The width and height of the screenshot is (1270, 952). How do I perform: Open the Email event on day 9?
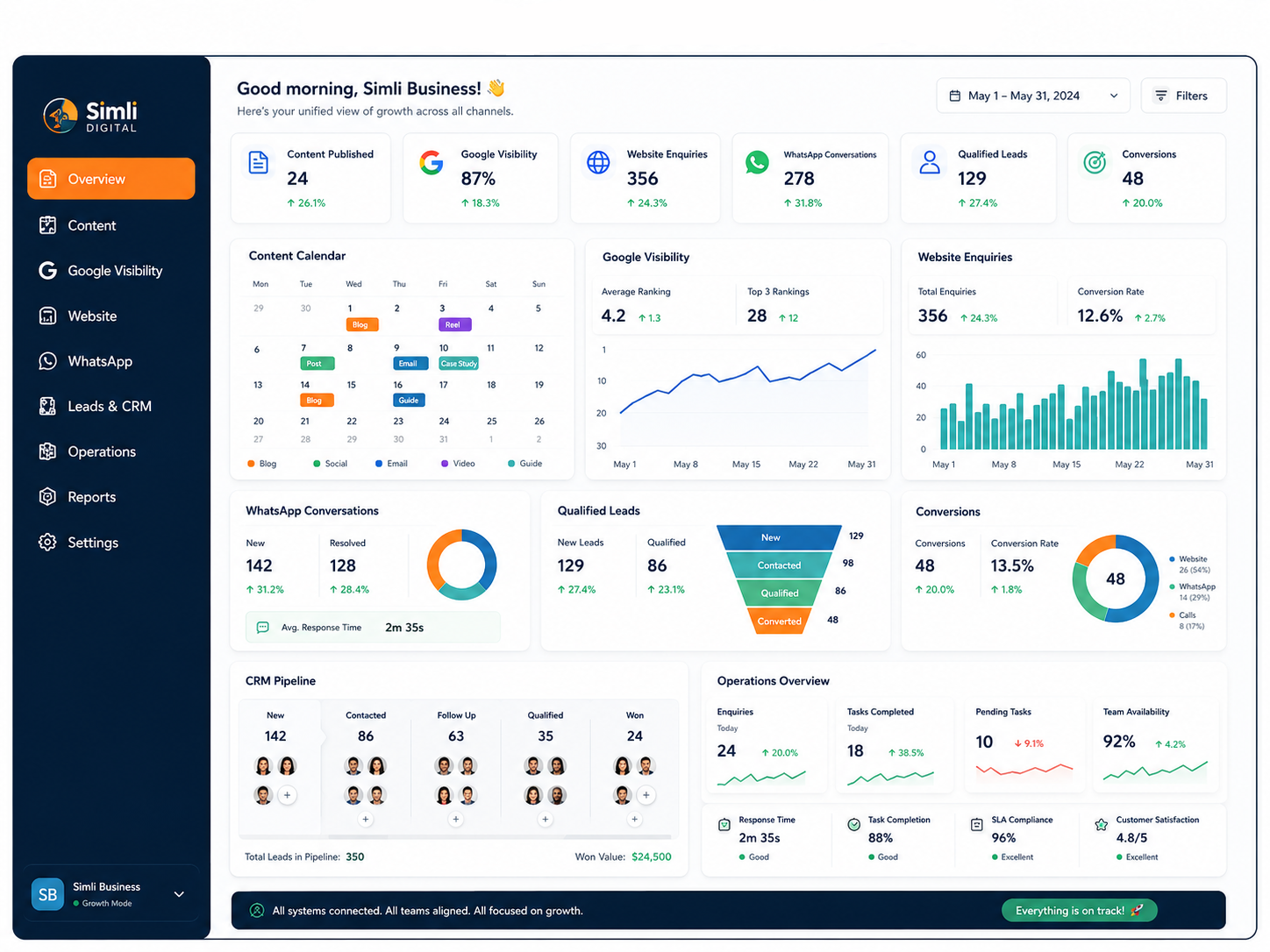[410, 363]
